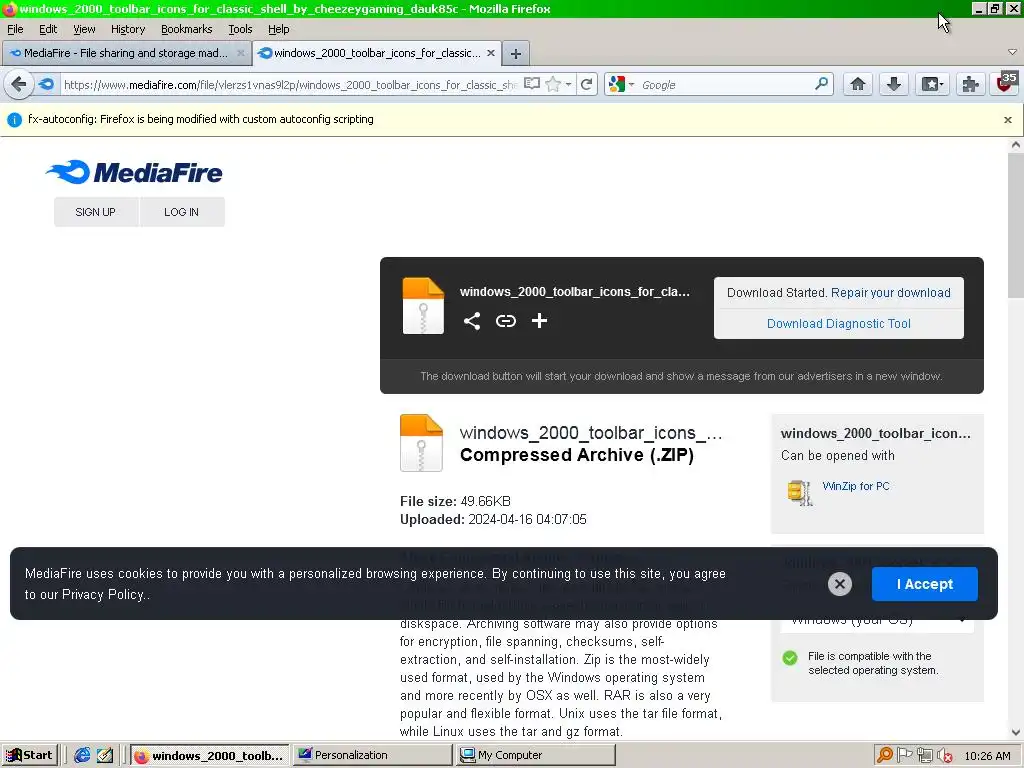Switch to Personalization taskbar window
The height and width of the screenshot is (768, 1024).
[x=372, y=756]
